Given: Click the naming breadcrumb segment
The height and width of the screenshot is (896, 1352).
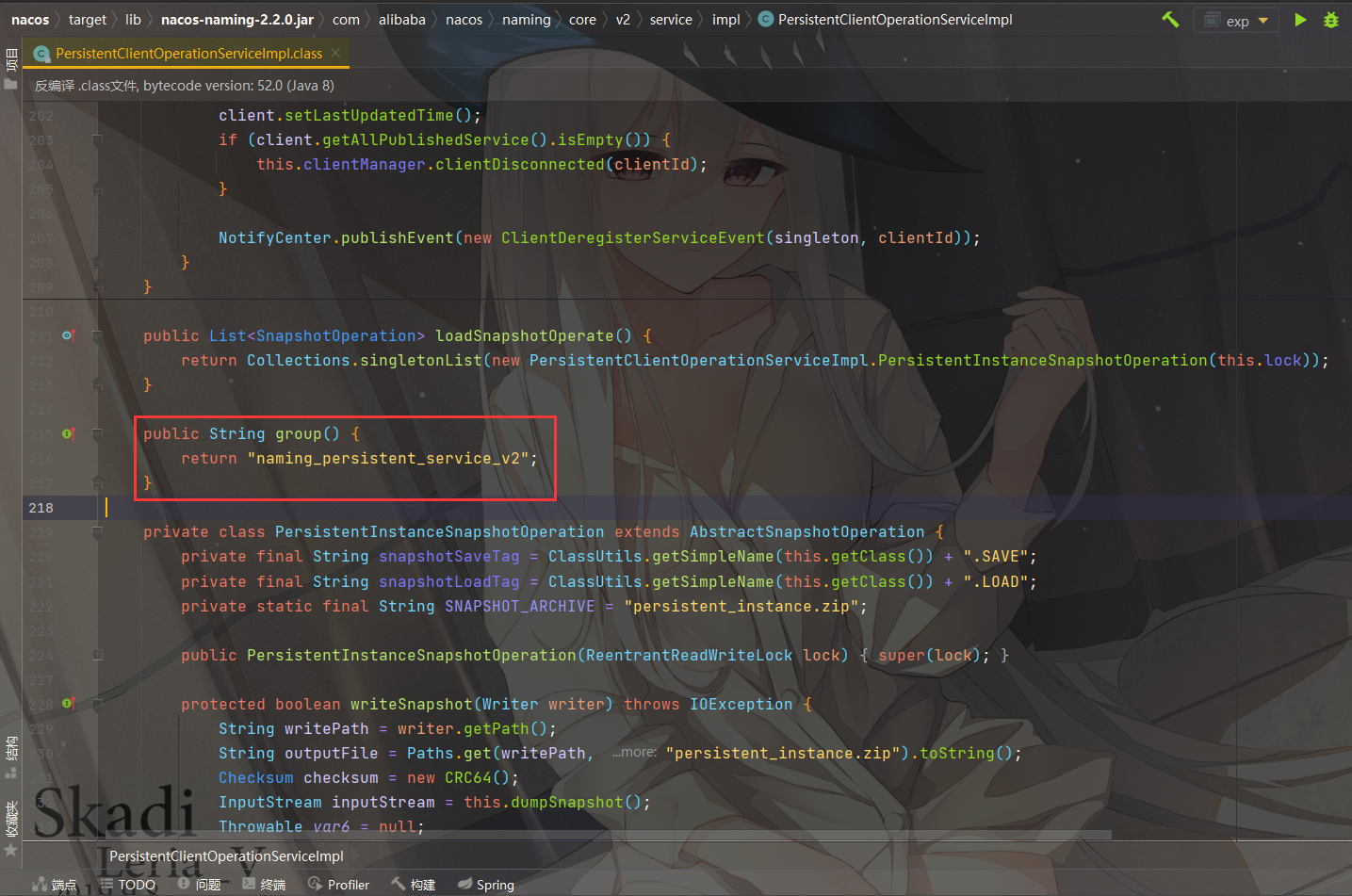Looking at the screenshot, I should coord(527,19).
